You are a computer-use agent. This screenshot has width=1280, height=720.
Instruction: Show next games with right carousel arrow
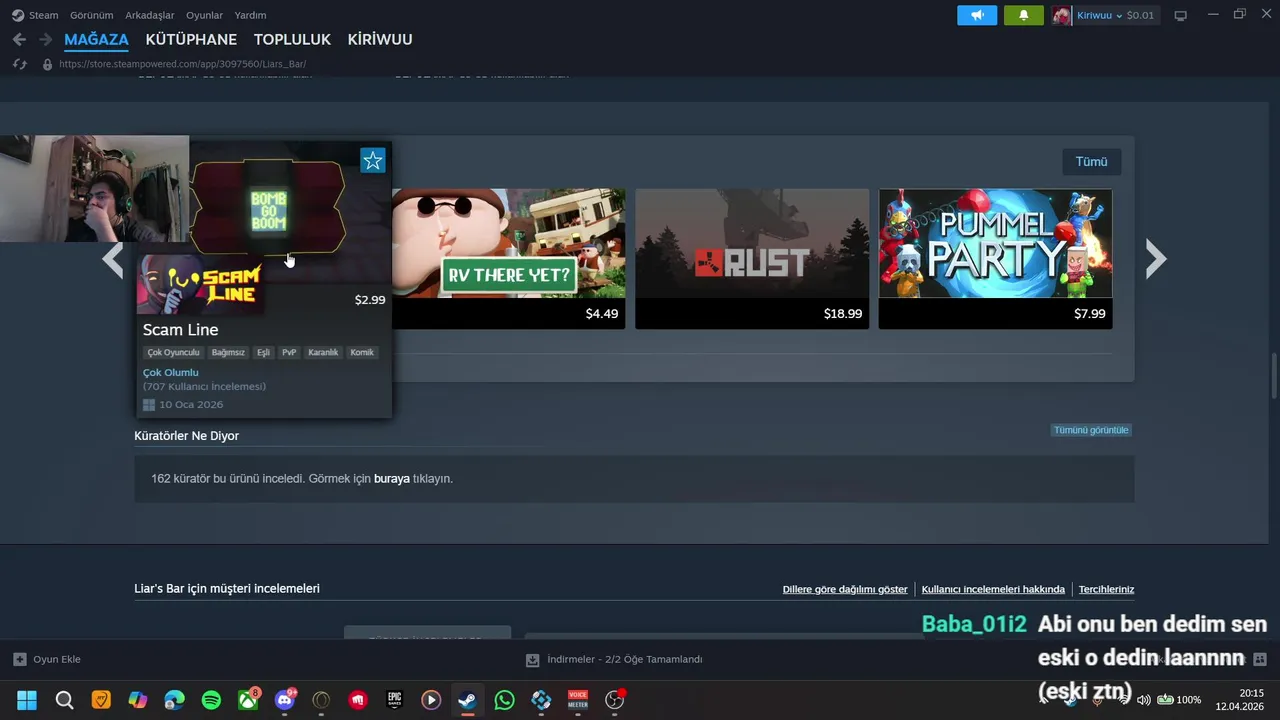pyautogui.click(x=1156, y=259)
